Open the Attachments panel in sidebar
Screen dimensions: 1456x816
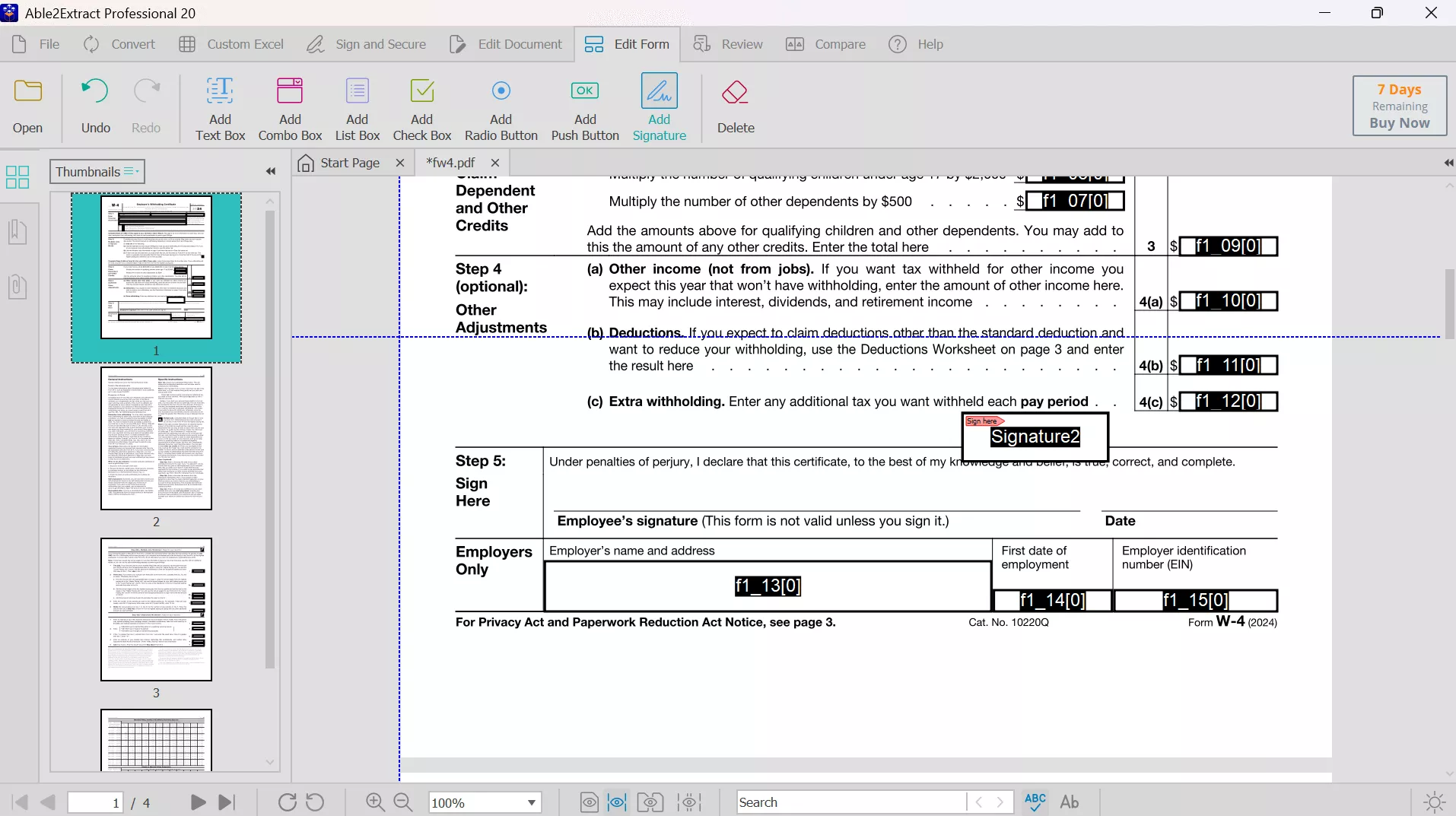17,287
